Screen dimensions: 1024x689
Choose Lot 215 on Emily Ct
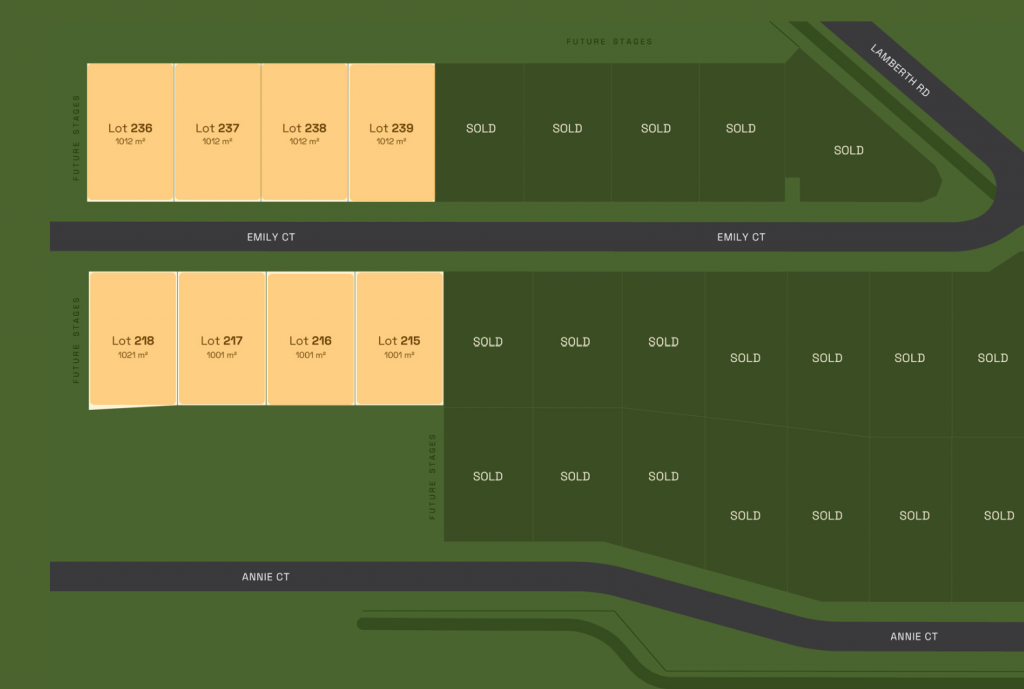click(x=399, y=339)
